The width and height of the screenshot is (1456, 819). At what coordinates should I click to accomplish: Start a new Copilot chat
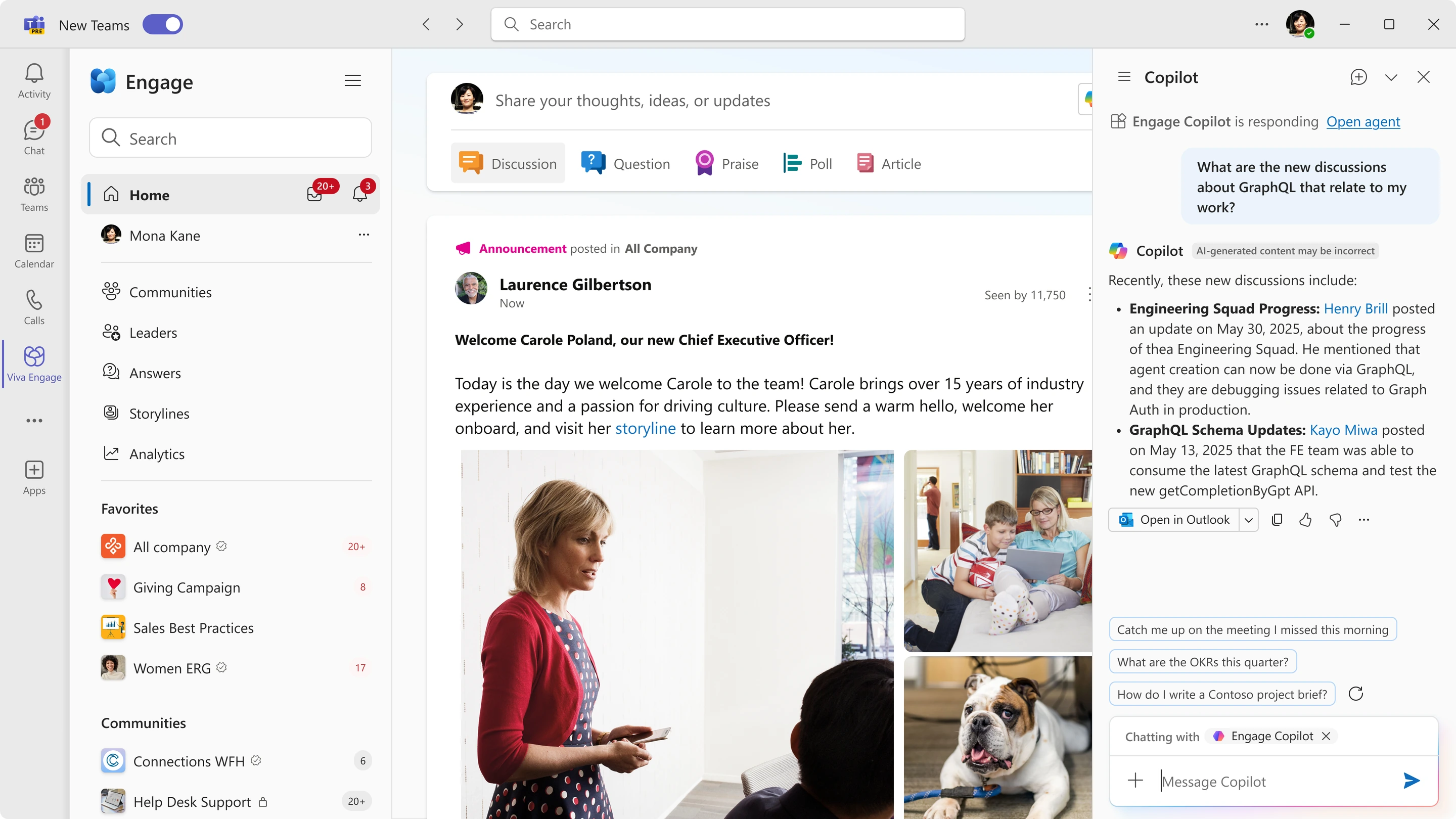point(1359,77)
